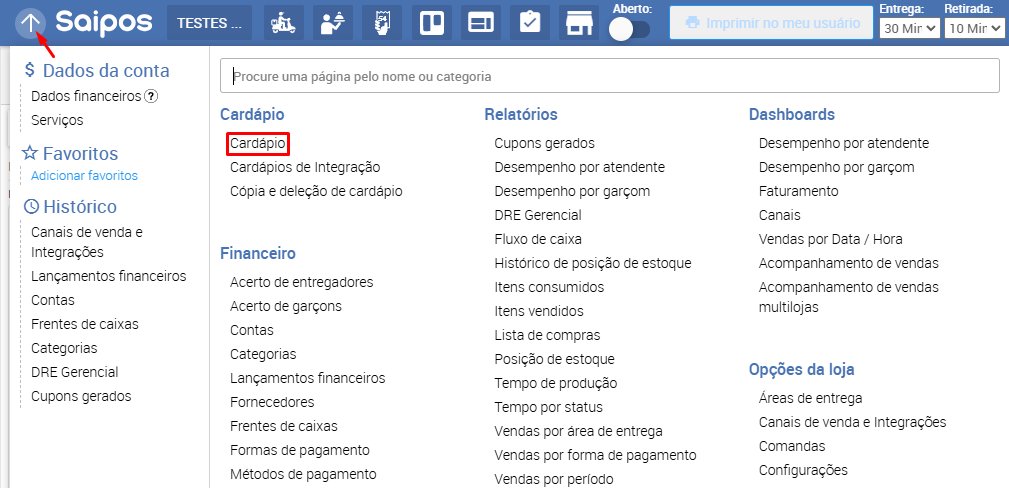Open Faturamento dashboard
The image size is (1009, 488).
(x=799, y=191)
